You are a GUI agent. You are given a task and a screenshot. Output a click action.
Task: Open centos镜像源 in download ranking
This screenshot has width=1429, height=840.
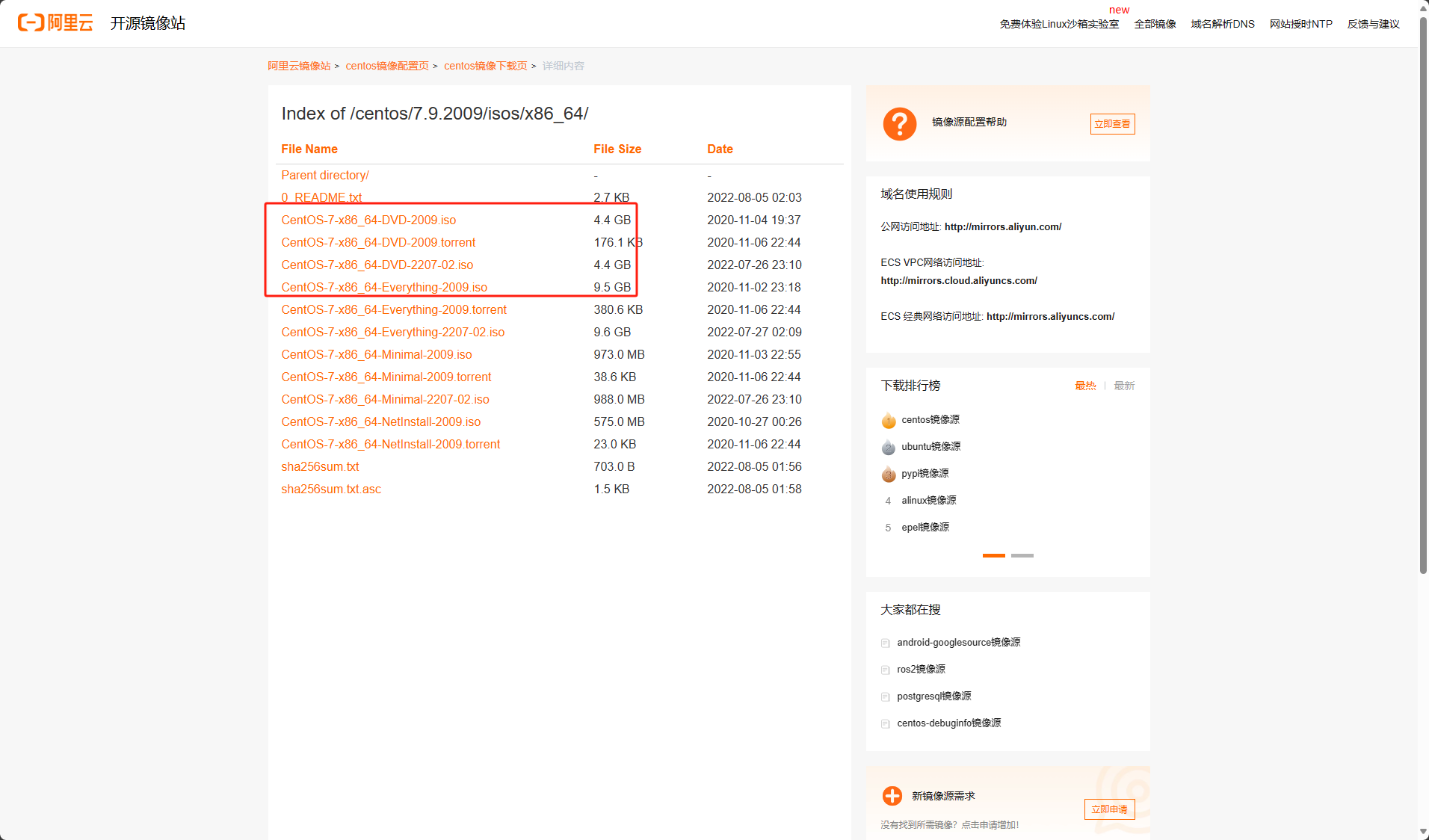[930, 420]
